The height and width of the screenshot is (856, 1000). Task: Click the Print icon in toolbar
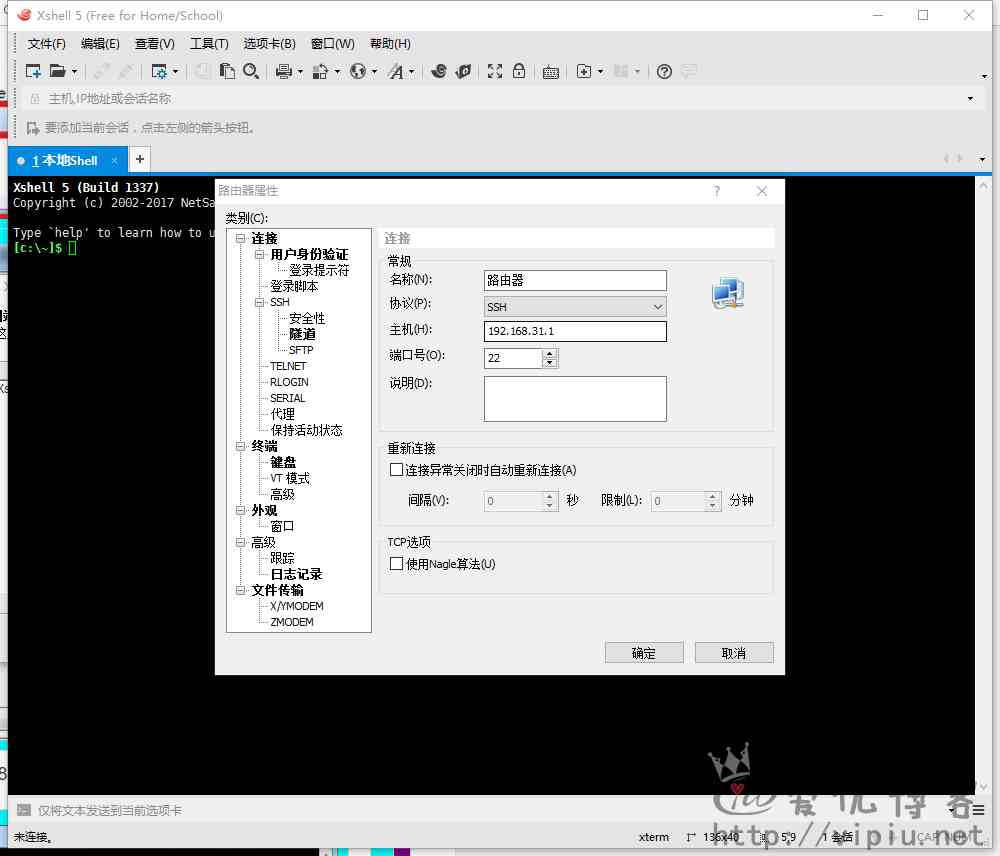click(284, 71)
